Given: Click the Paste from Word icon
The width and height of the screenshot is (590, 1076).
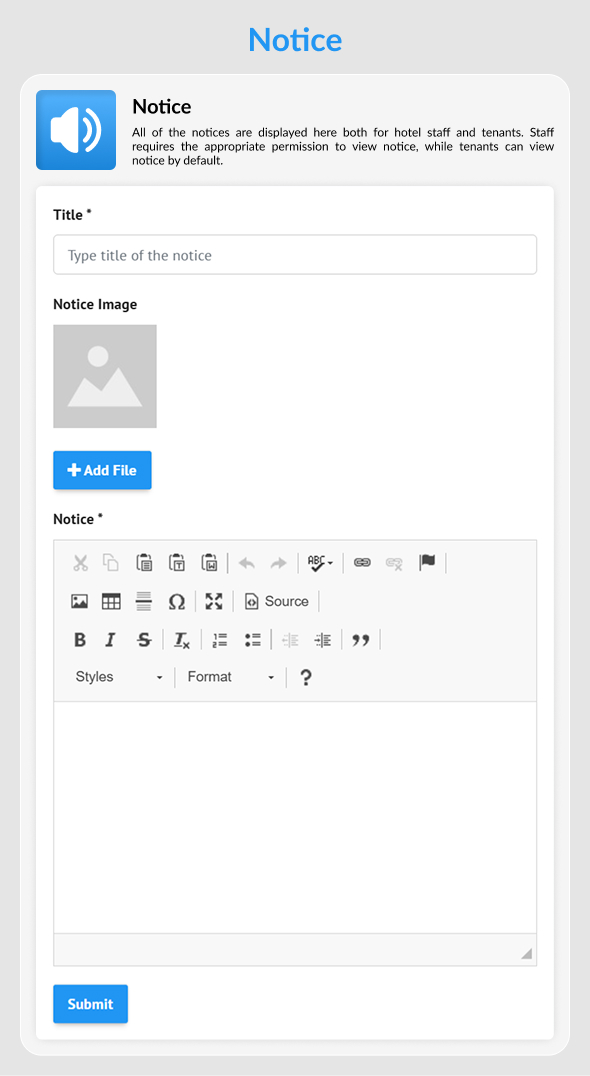Looking at the screenshot, I should tap(209, 563).
